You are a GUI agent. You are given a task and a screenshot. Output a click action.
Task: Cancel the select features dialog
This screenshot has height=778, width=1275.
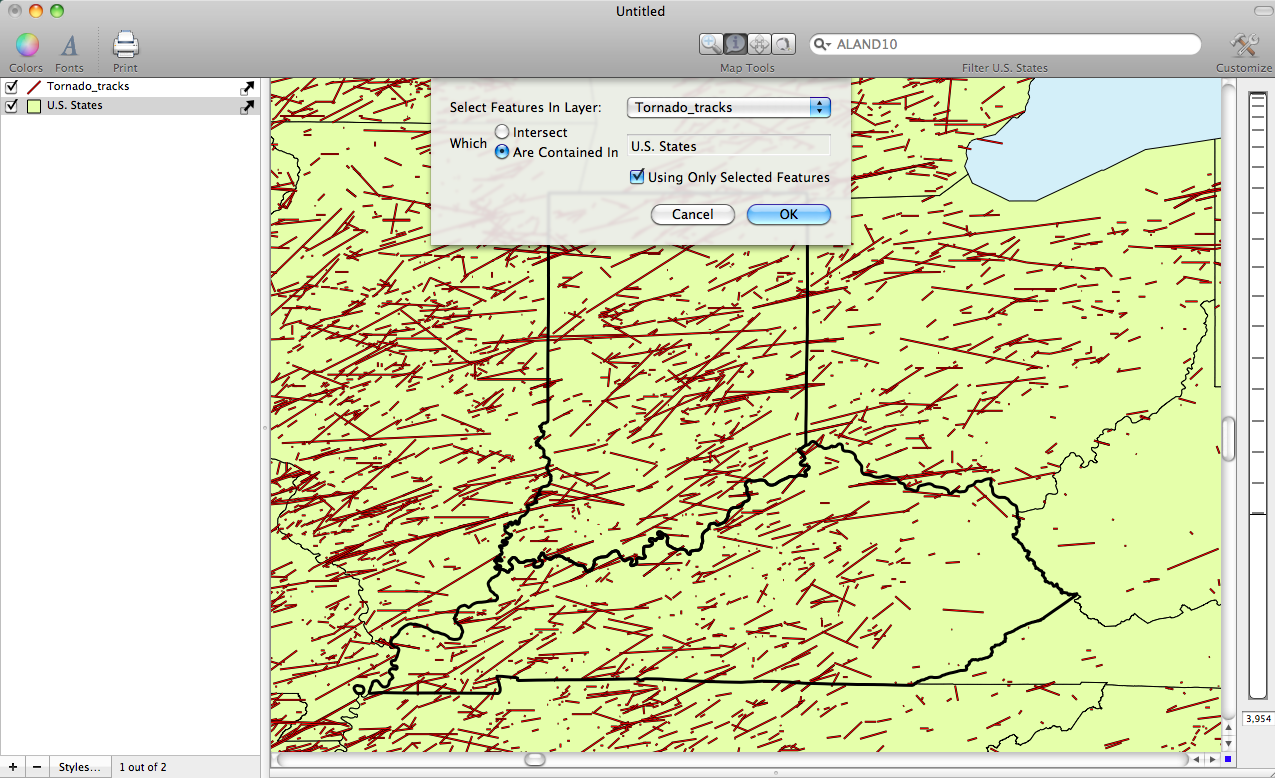(692, 214)
